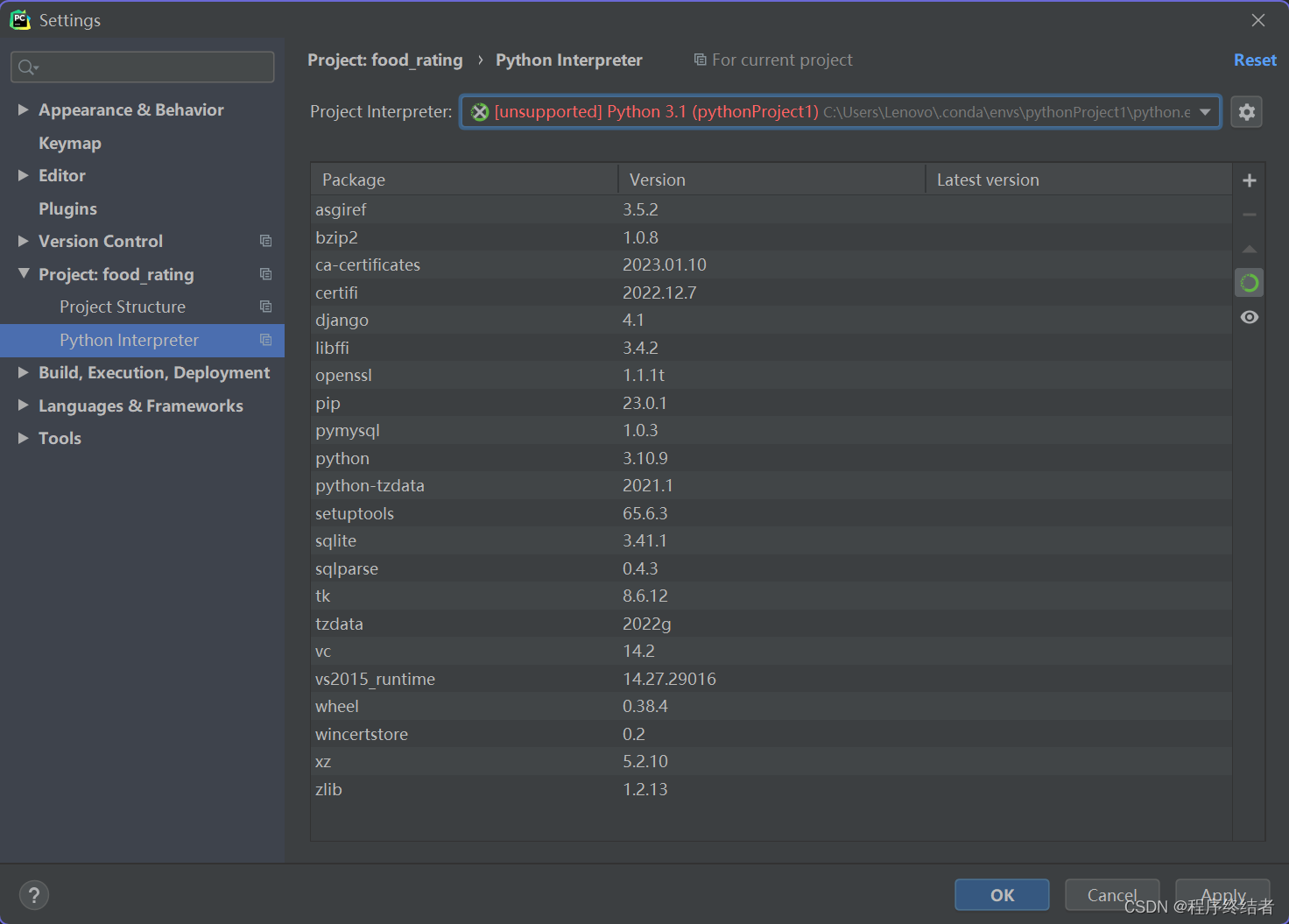Toggle the show early releases eye icon
The width and height of the screenshot is (1289, 924).
pyautogui.click(x=1250, y=317)
